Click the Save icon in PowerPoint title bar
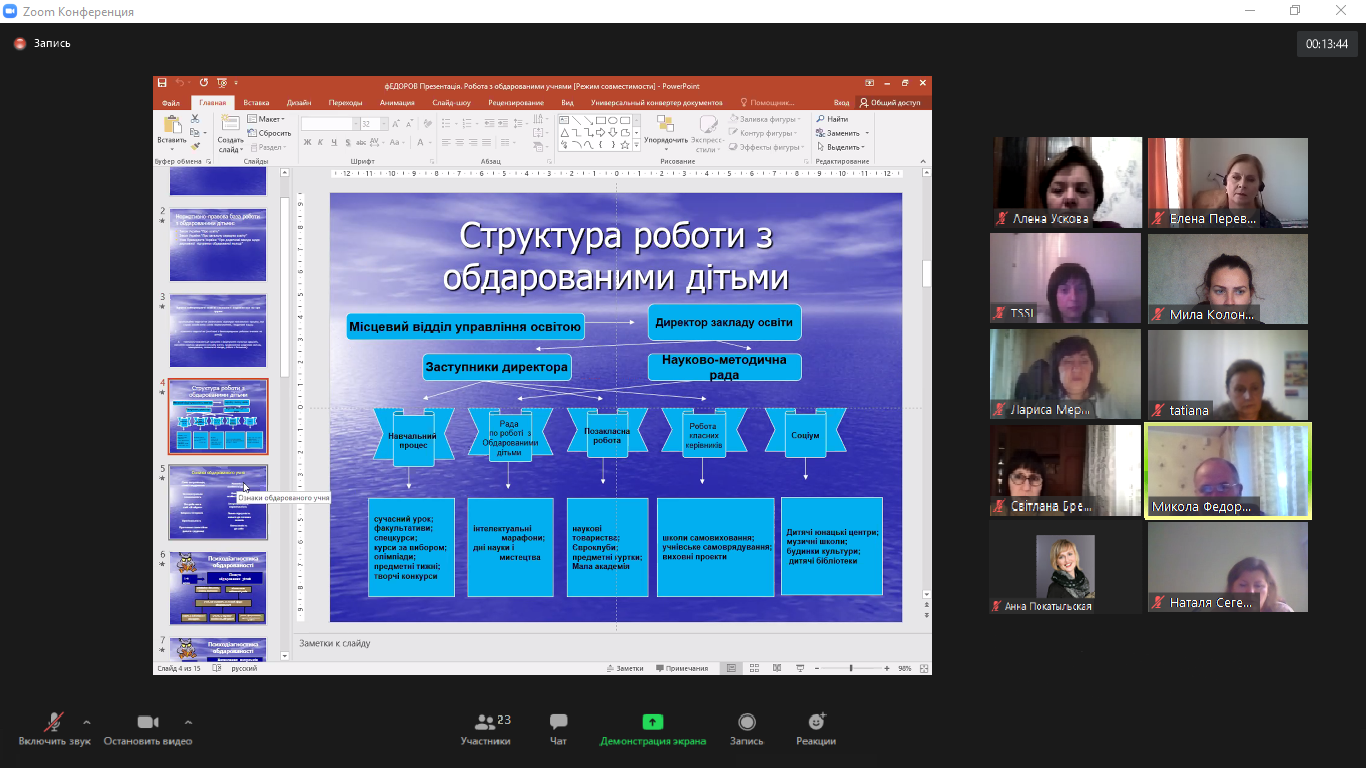 pos(163,83)
